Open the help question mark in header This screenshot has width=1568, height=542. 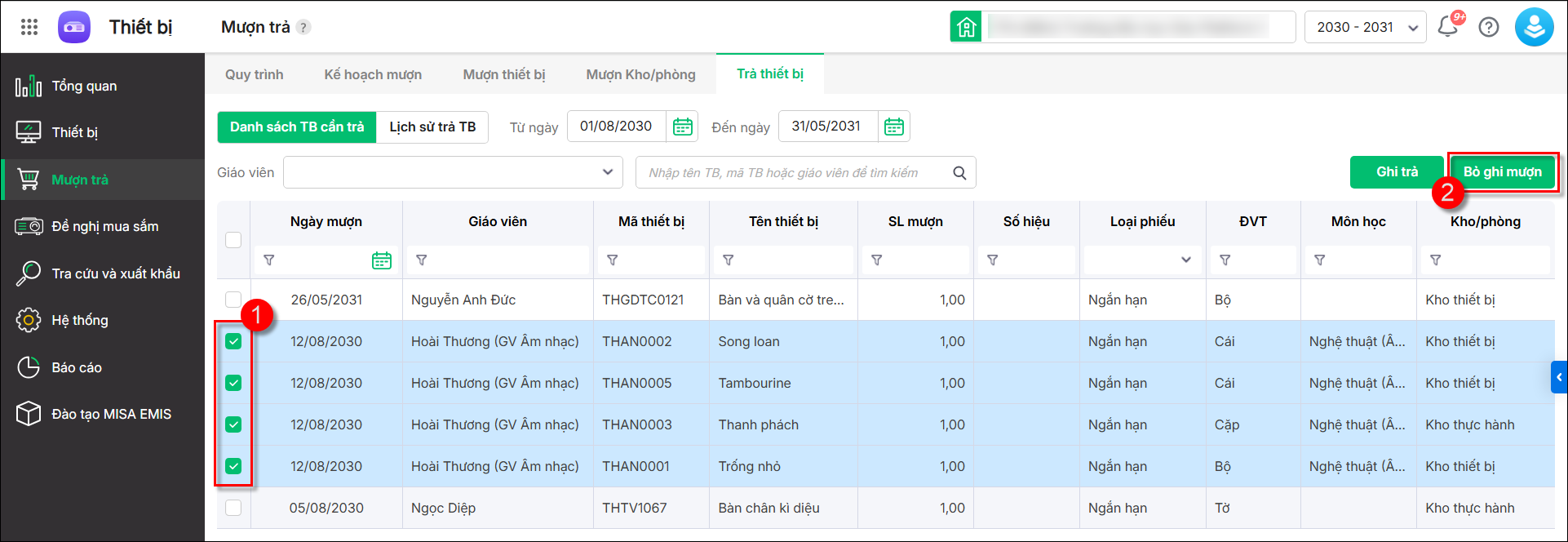[1489, 27]
